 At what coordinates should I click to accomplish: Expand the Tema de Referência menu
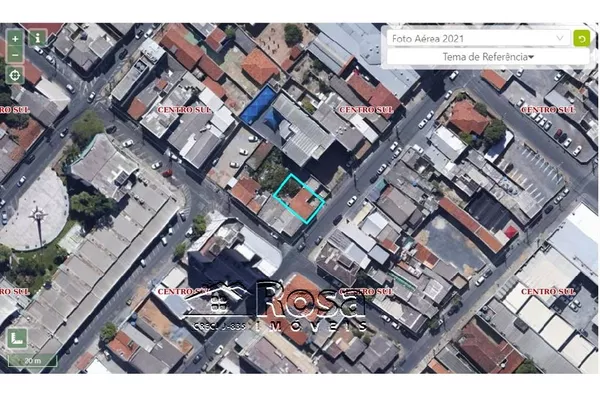click(488, 57)
